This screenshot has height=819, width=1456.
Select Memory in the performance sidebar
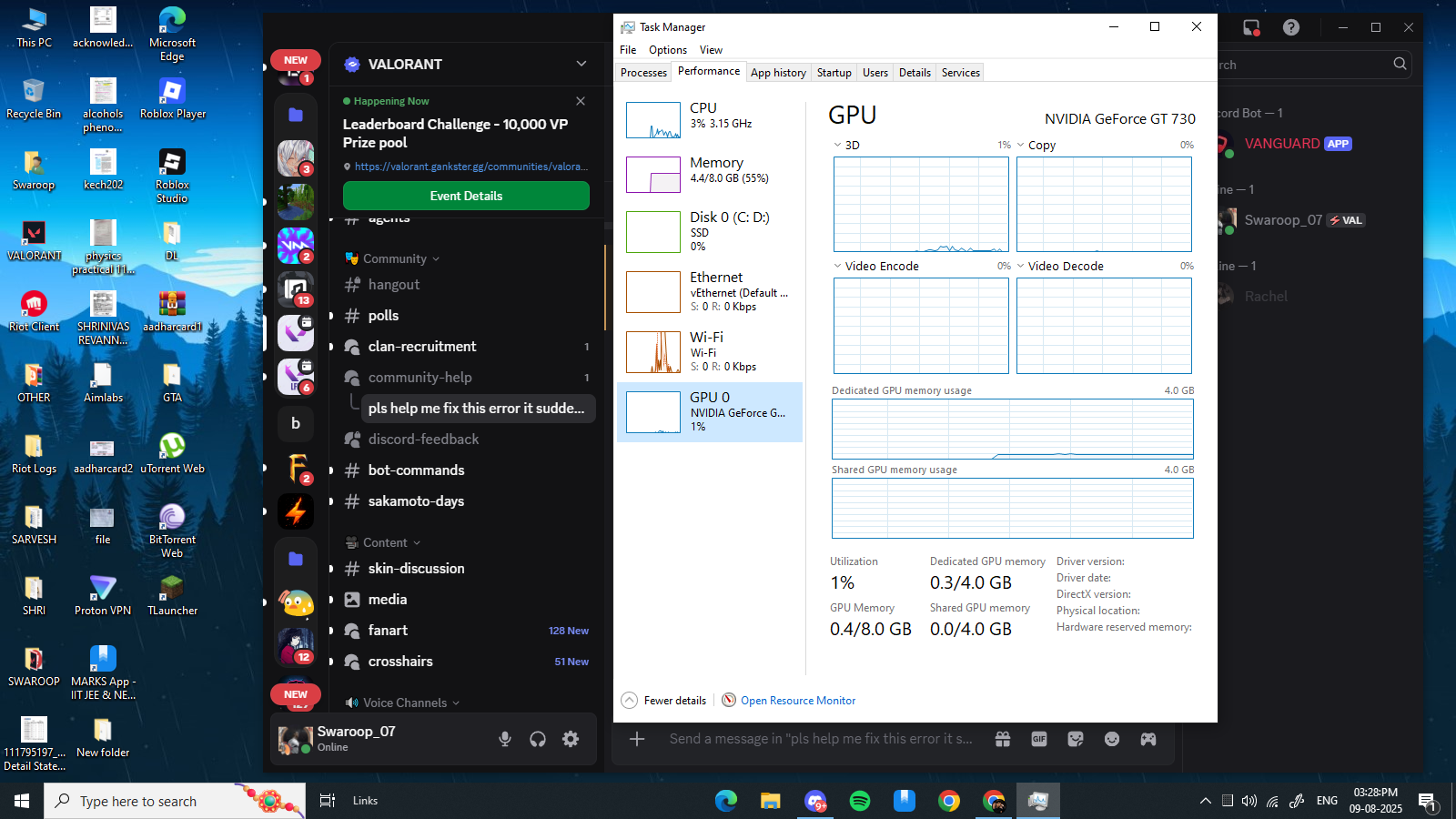point(710,170)
